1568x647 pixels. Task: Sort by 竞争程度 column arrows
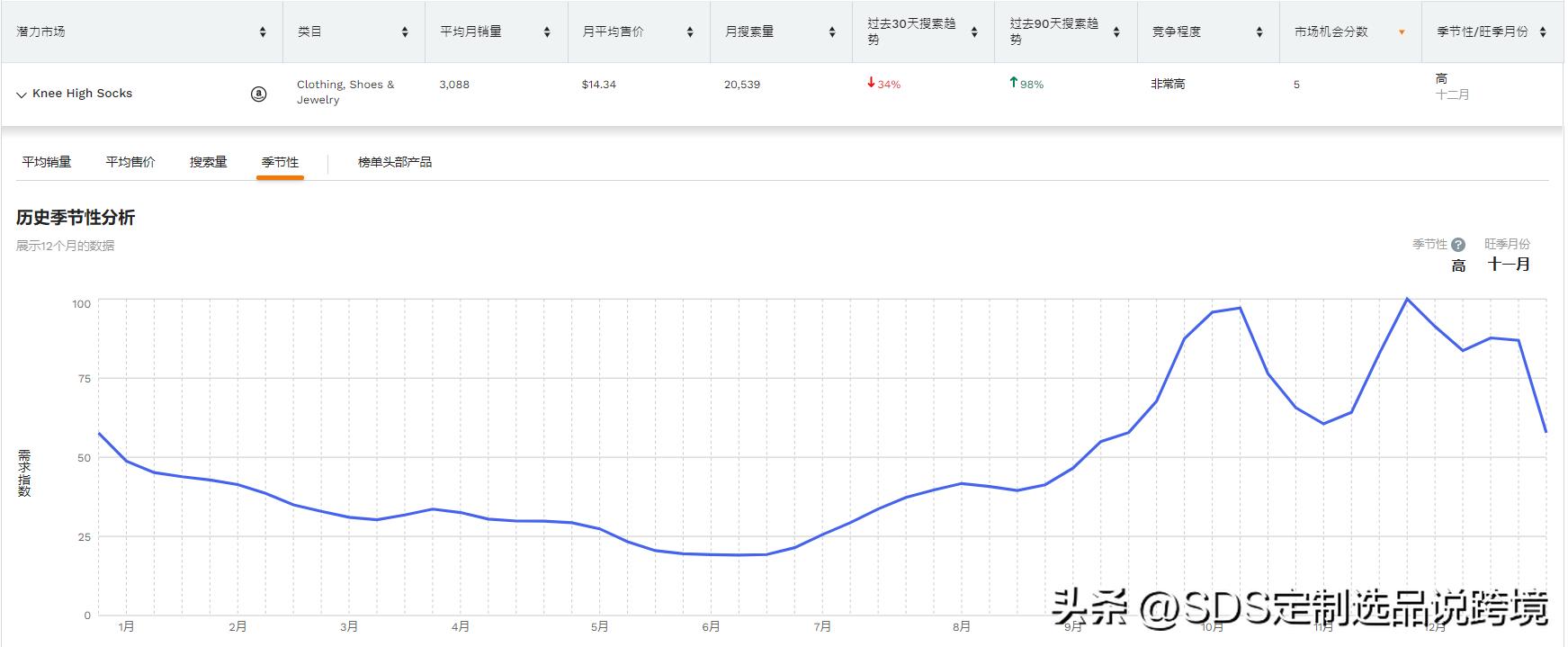1259,31
